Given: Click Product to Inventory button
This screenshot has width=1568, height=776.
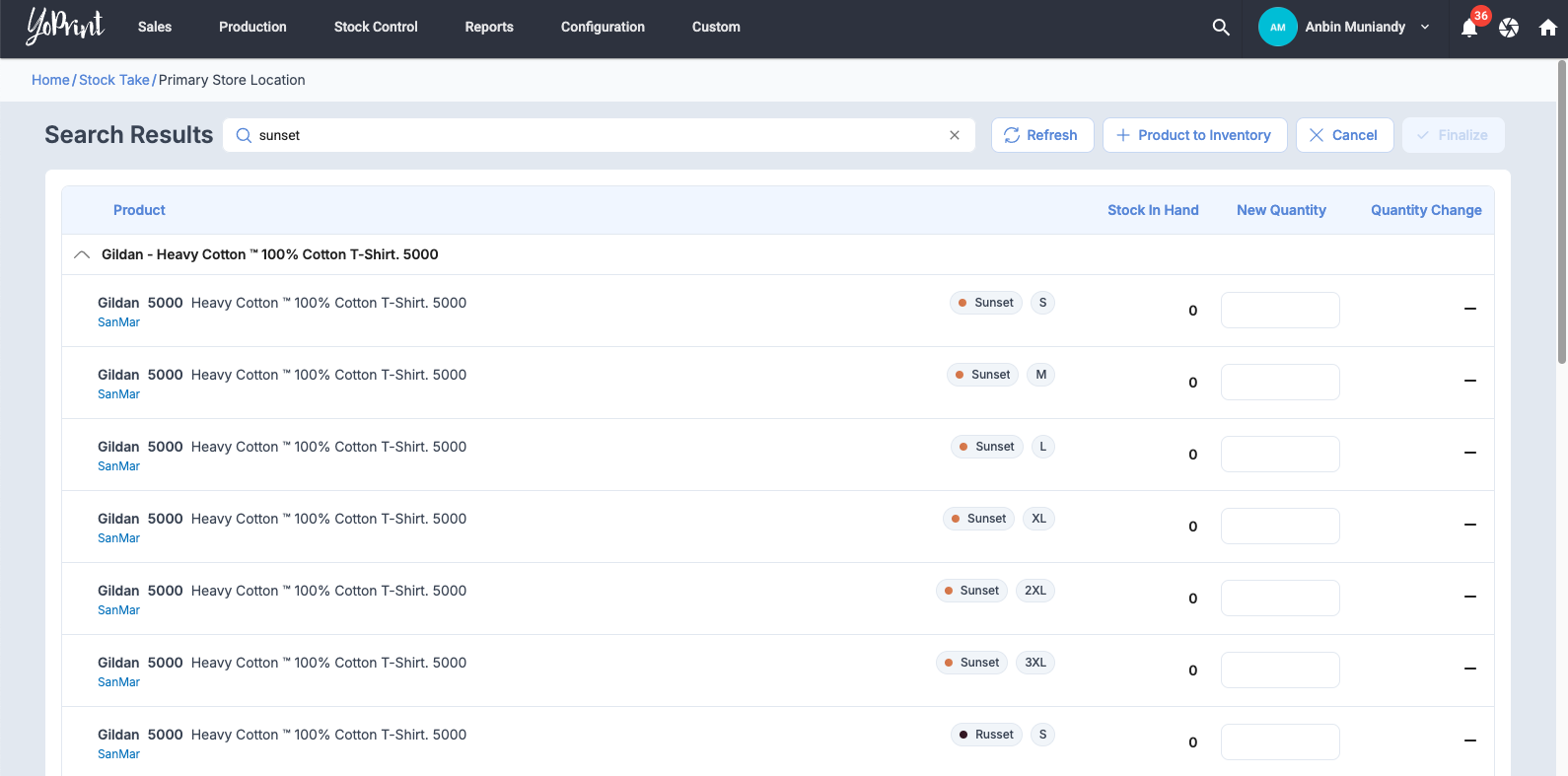Looking at the screenshot, I should [1193, 135].
